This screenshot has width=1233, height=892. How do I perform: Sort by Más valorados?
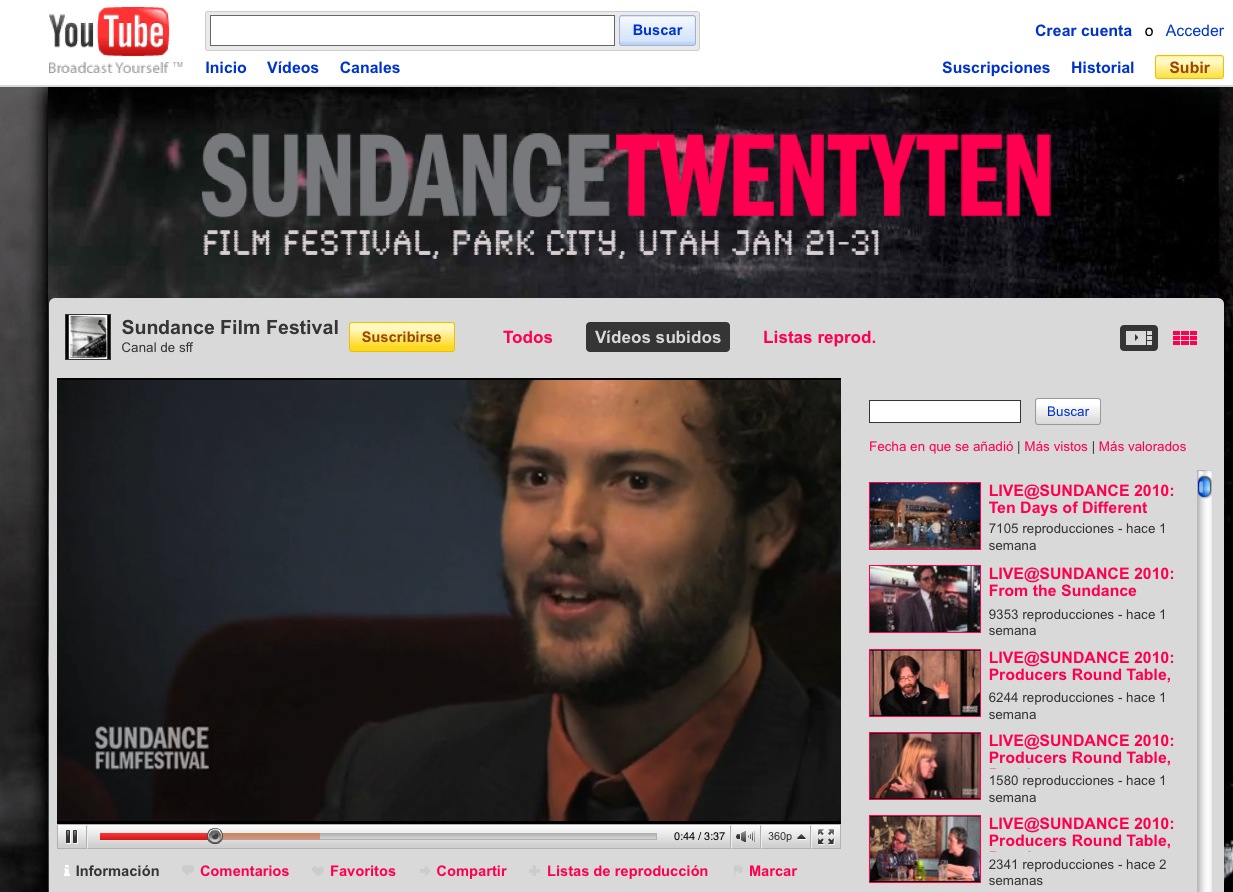(1142, 447)
